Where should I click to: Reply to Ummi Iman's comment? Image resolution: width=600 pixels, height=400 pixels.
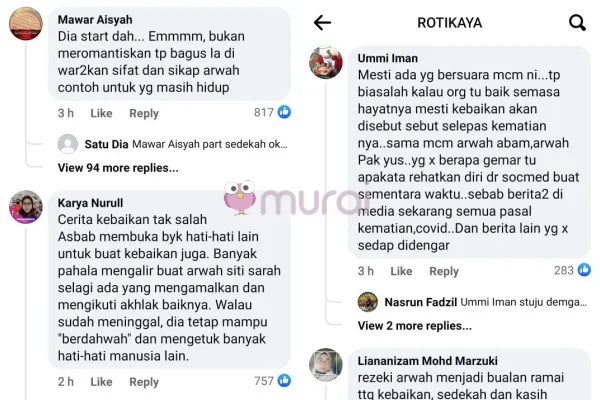pos(444,271)
